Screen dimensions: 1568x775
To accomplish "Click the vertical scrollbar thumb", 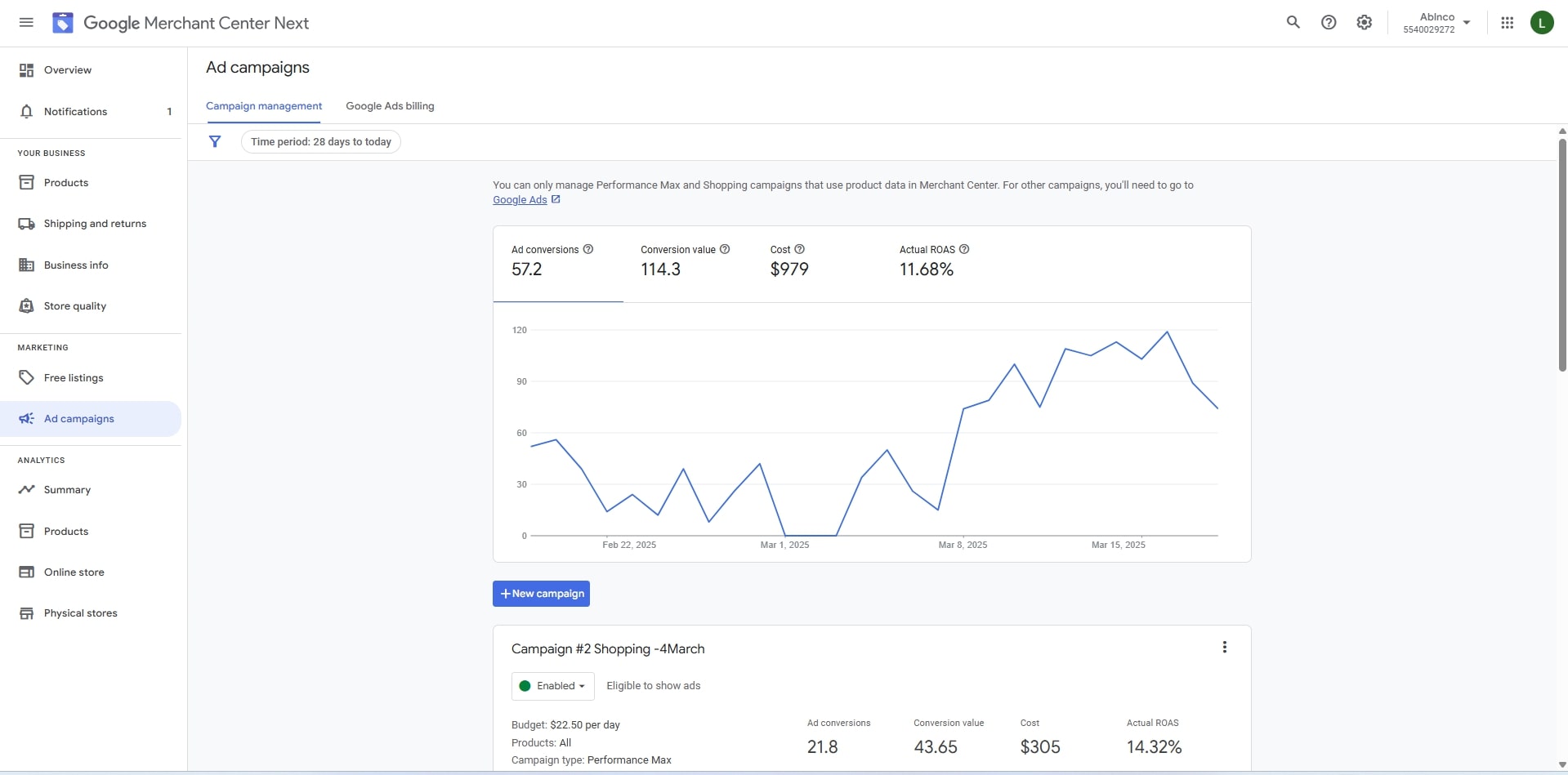I will click(1561, 255).
